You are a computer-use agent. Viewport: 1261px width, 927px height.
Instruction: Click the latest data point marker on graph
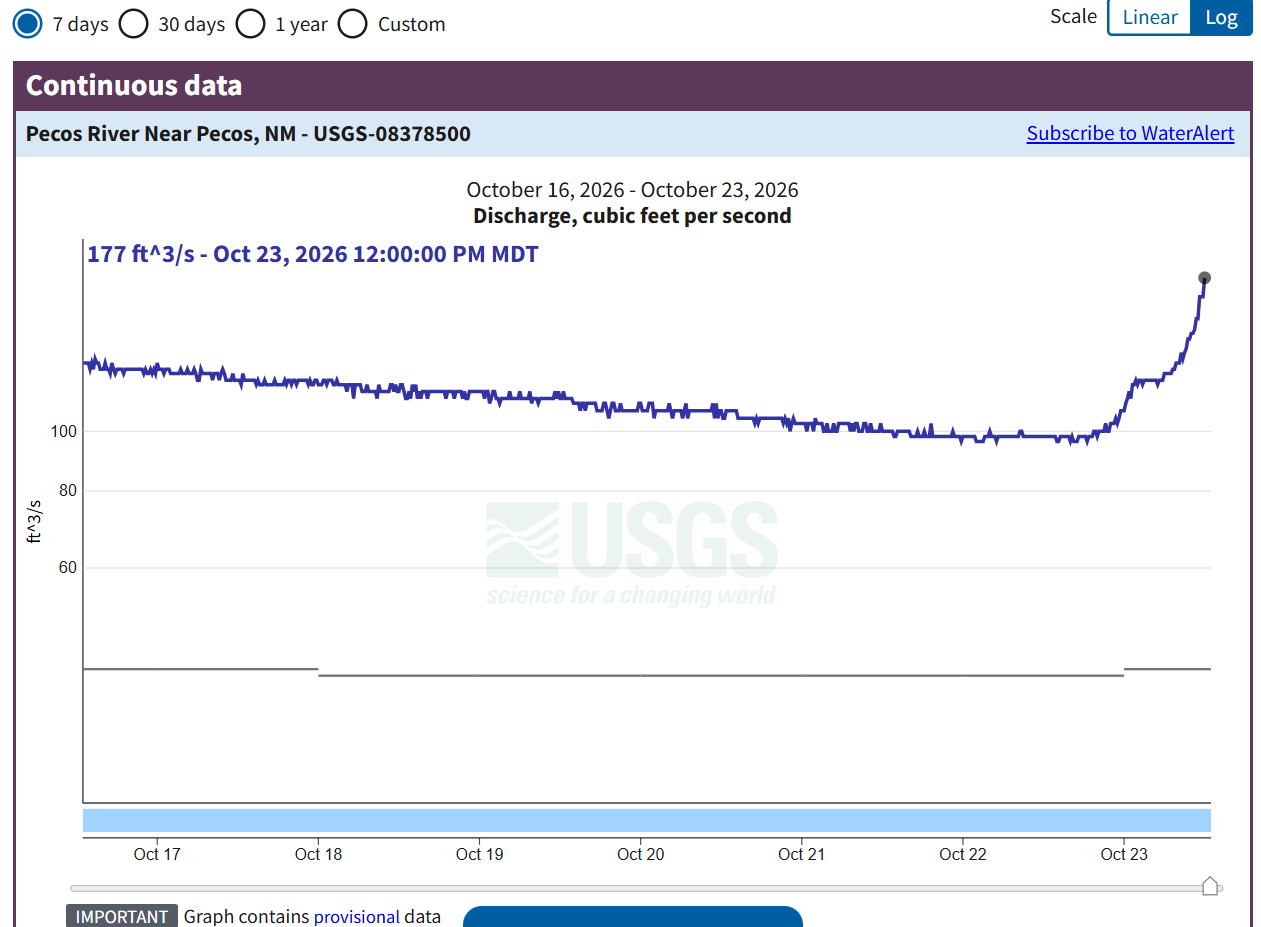[x=1204, y=278]
